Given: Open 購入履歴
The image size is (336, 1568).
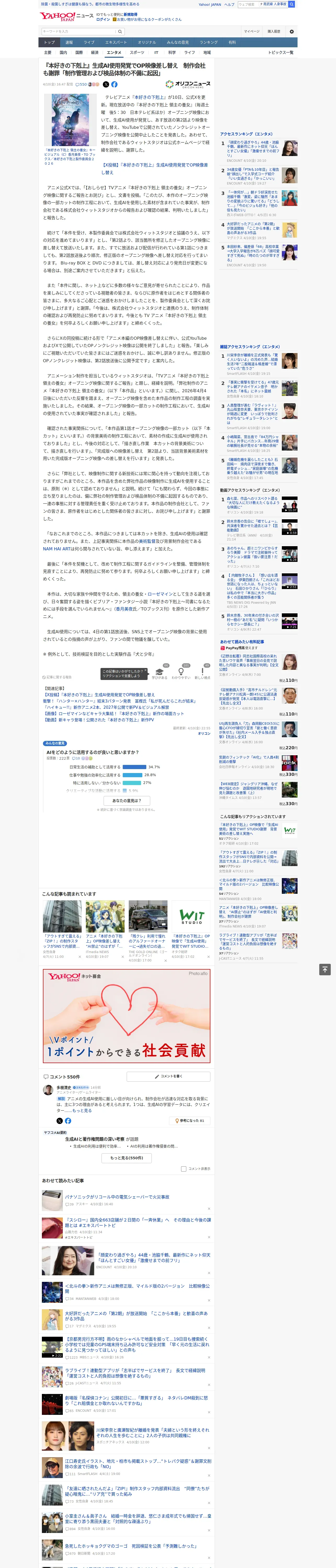Looking at the screenshot, I should [x=274, y=32].
